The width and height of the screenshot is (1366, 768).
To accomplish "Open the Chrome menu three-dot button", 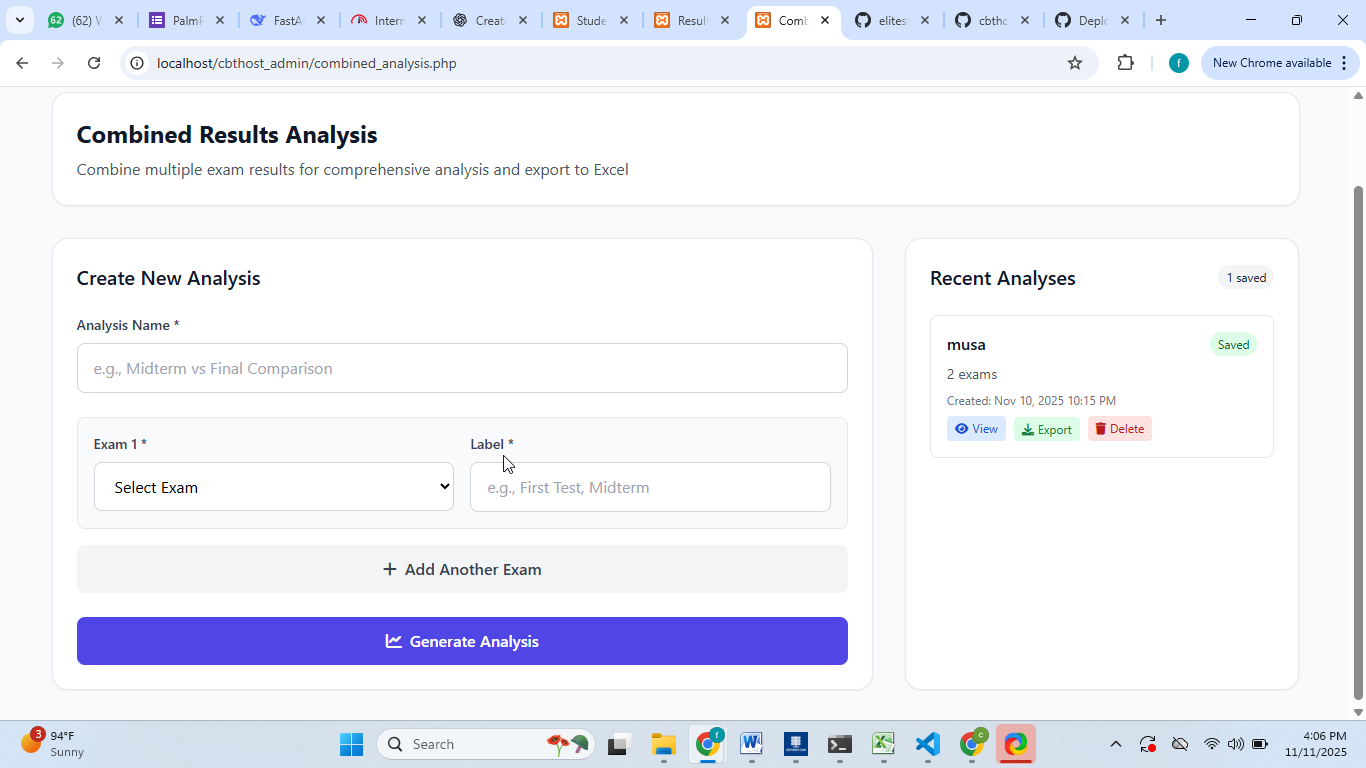I will coord(1344,63).
